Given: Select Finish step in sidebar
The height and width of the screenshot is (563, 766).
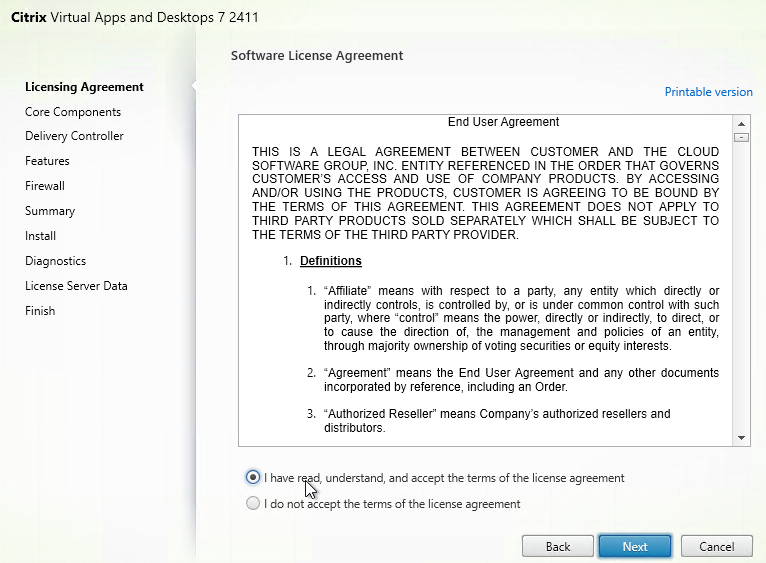Looking at the screenshot, I should pos(40,311).
